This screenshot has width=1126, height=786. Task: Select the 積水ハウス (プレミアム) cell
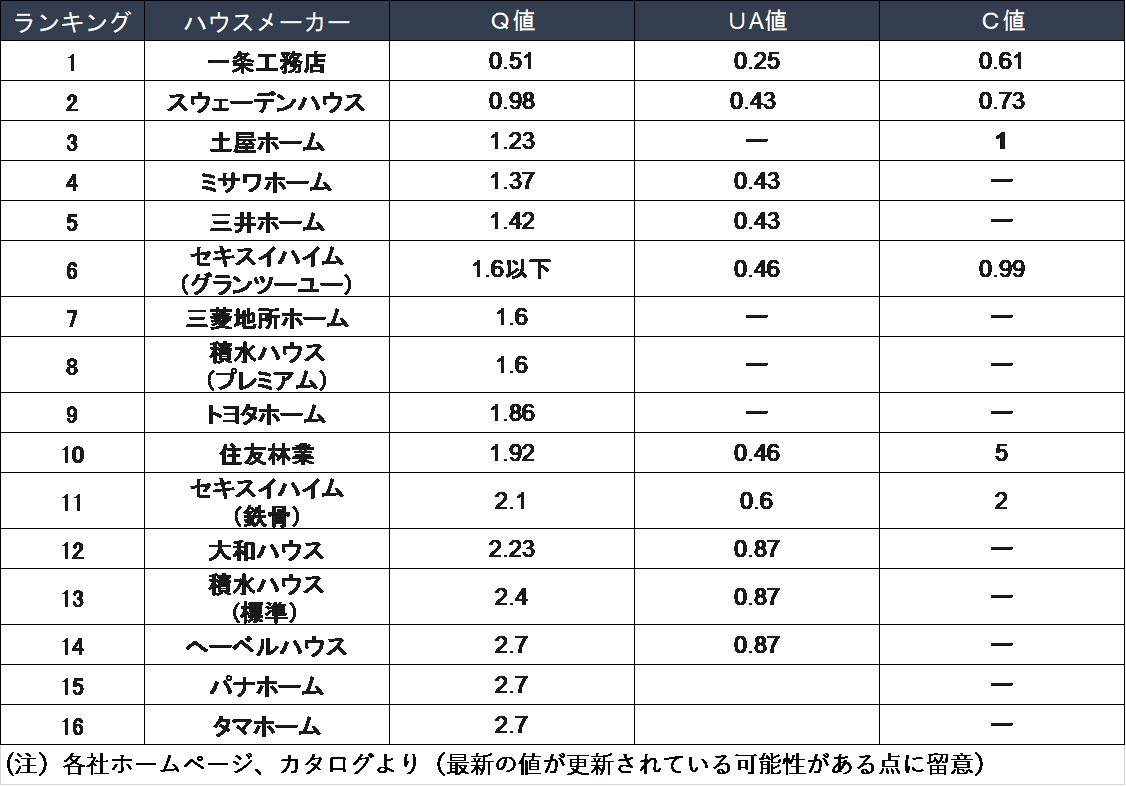pos(267,365)
